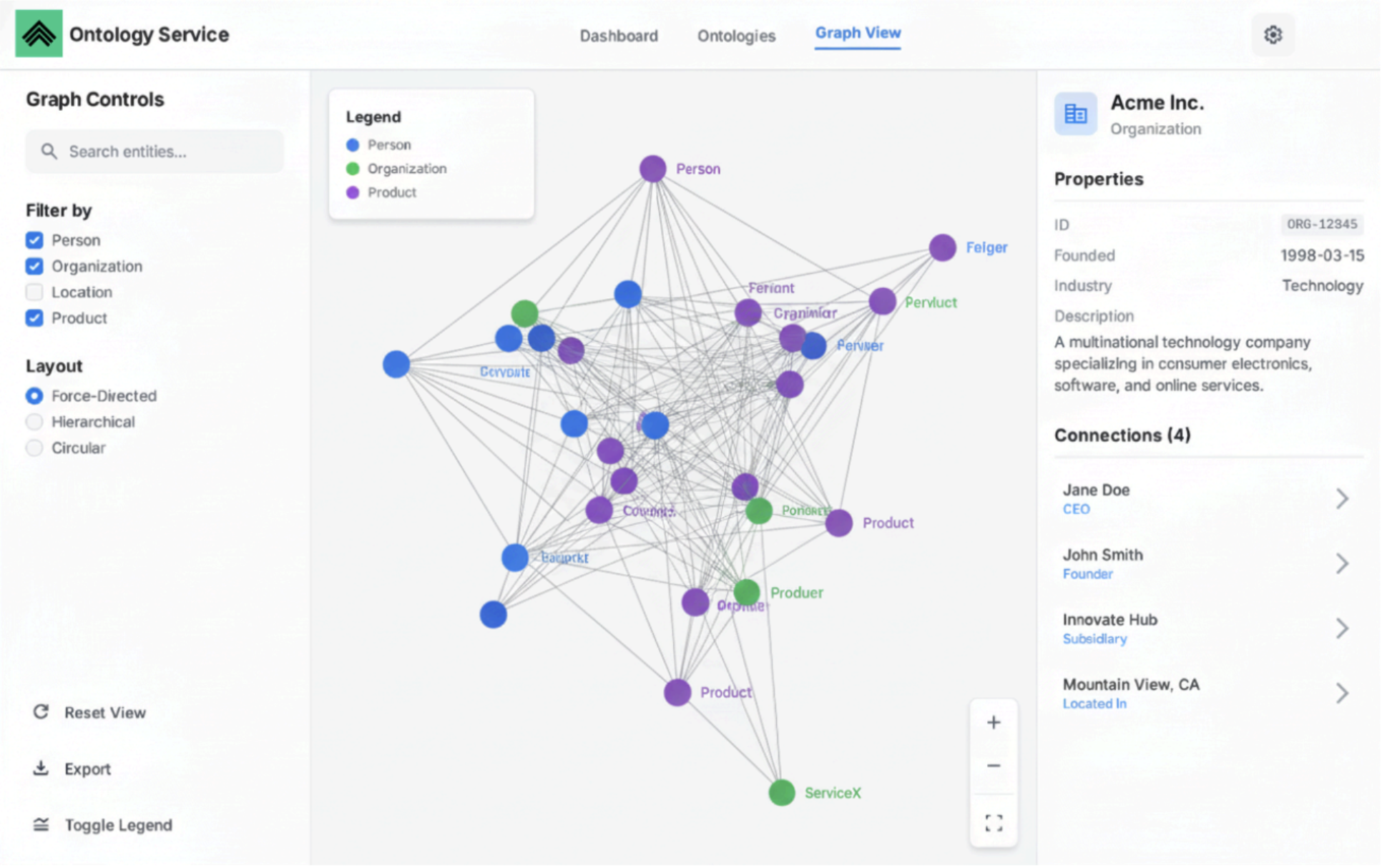
Task: Switch to the Dashboard tab
Action: coord(619,35)
